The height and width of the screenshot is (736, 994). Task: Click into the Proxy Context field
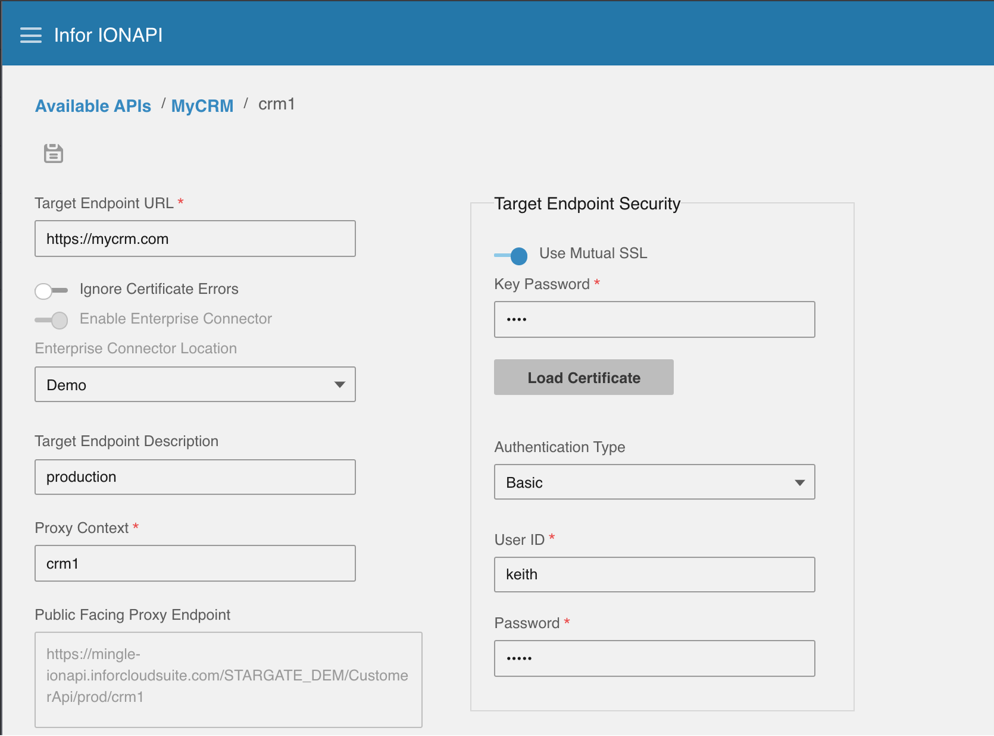point(194,564)
